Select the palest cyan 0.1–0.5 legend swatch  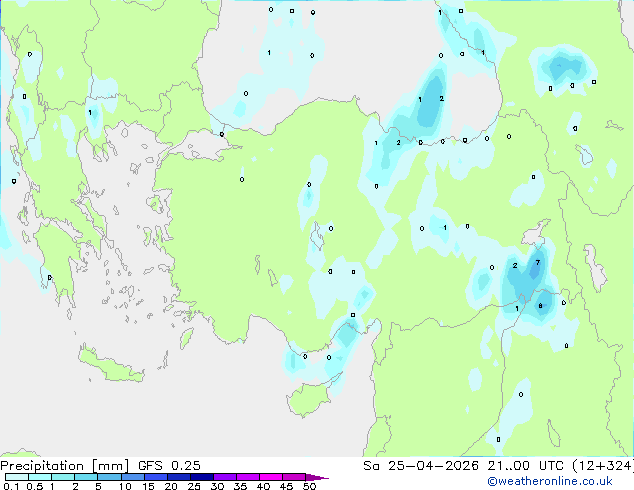coord(17,477)
